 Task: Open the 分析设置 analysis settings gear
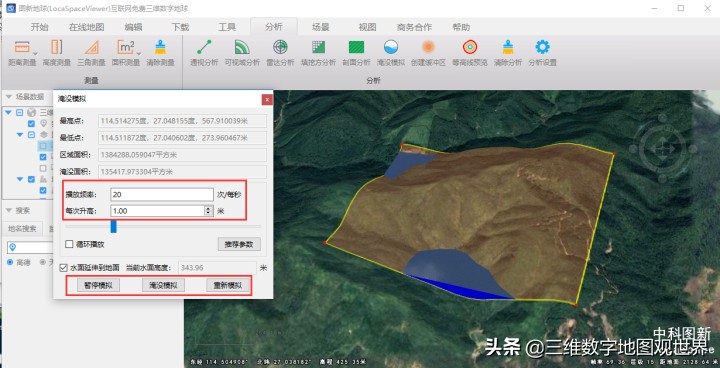click(542, 53)
